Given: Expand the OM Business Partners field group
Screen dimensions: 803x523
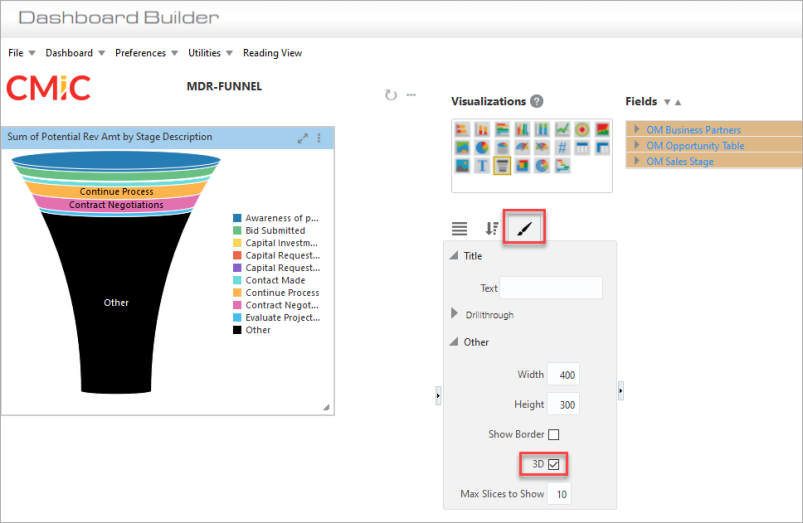Looking at the screenshot, I should (636, 130).
